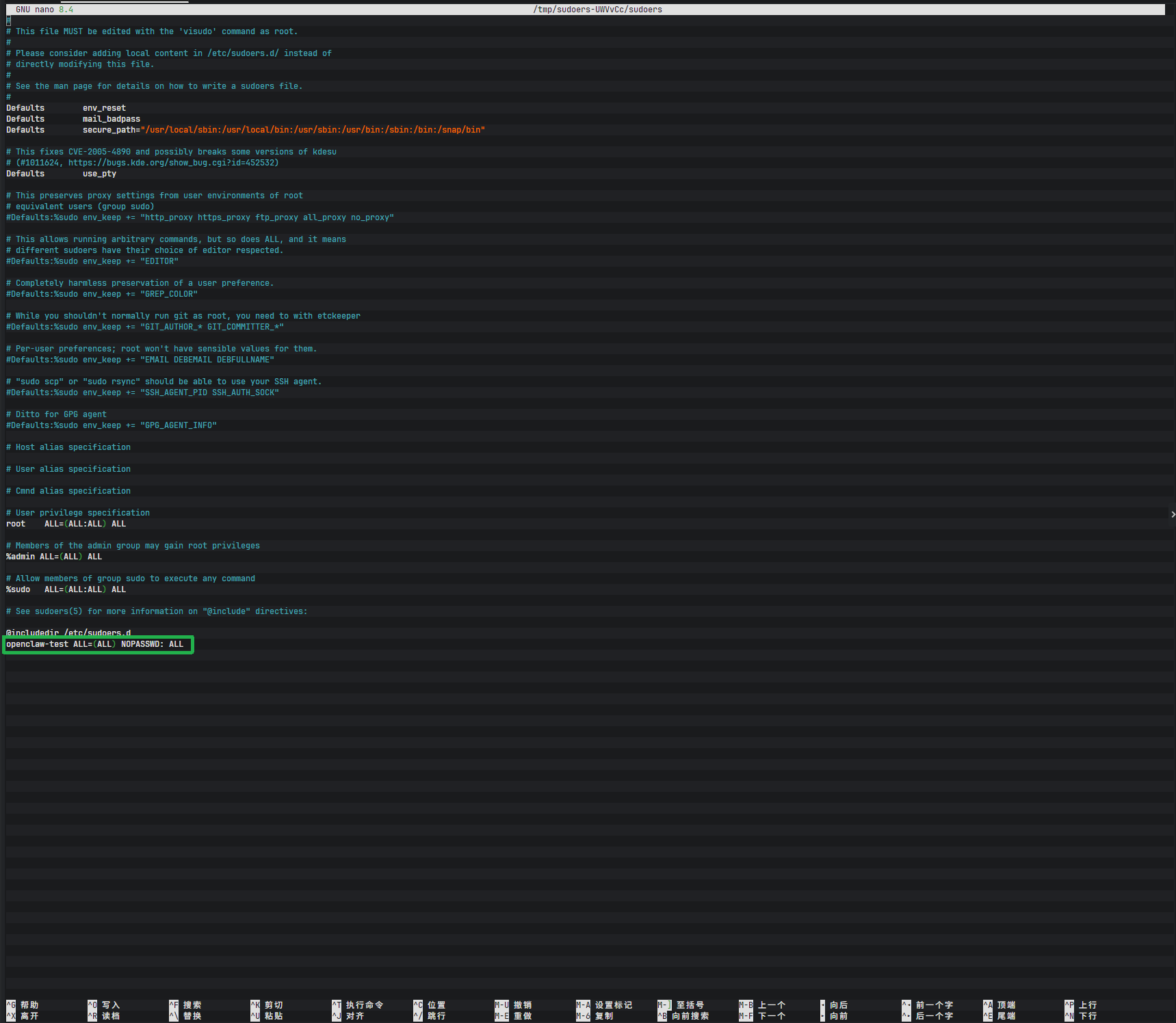The width and height of the screenshot is (1176, 1023).
Task: Click the ^R 读档 read file shortcut
Action: tap(104, 1016)
